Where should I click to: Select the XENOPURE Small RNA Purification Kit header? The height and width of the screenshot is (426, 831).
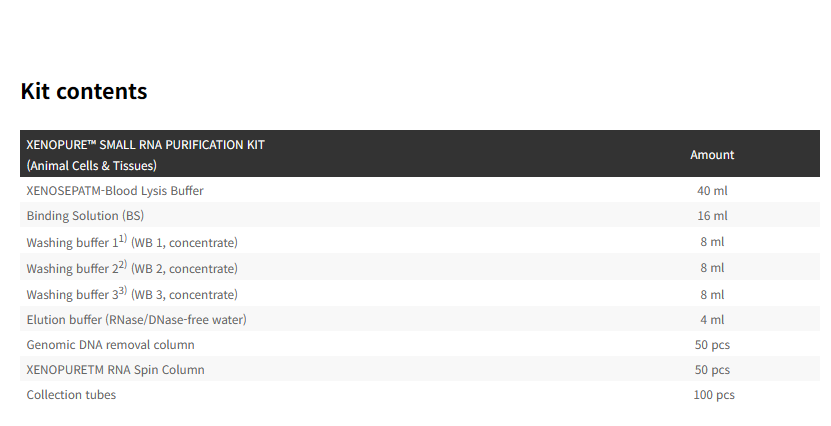tap(145, 145)
